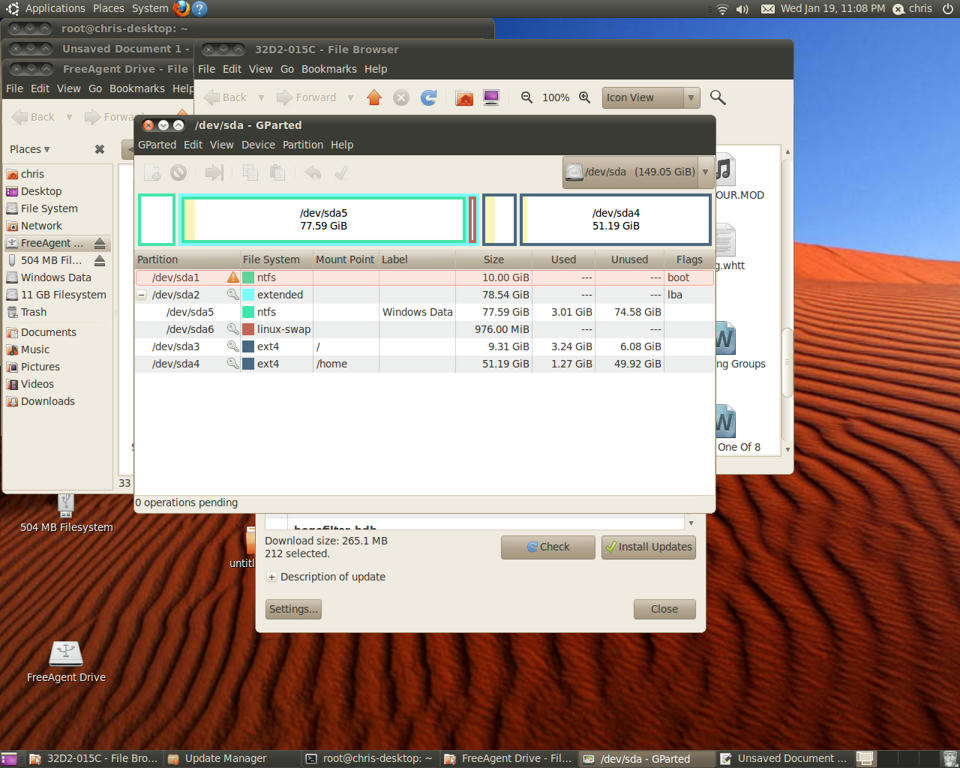Click the mail envelope in top panel

(768, 9)
